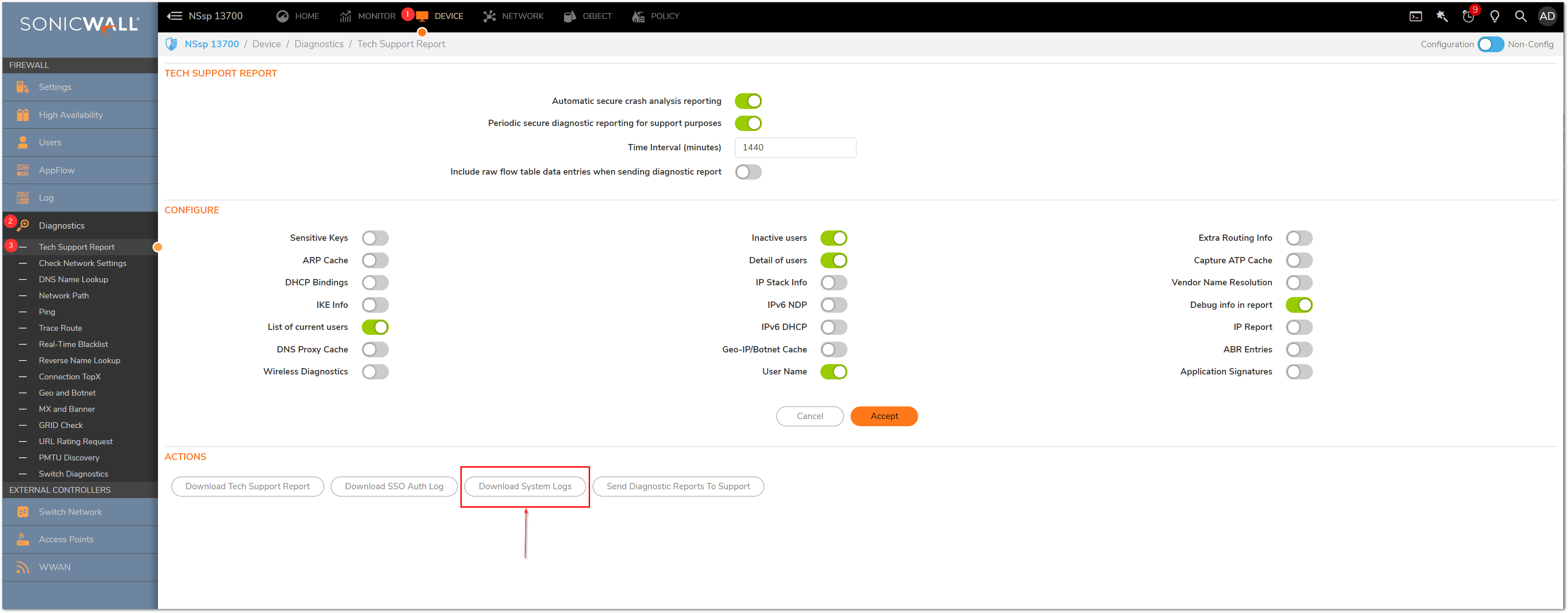The width and height of the screenshot is (1568, 613).
Task: Collapse the Diagnostics sidebar section
Action: coord(62,226)
